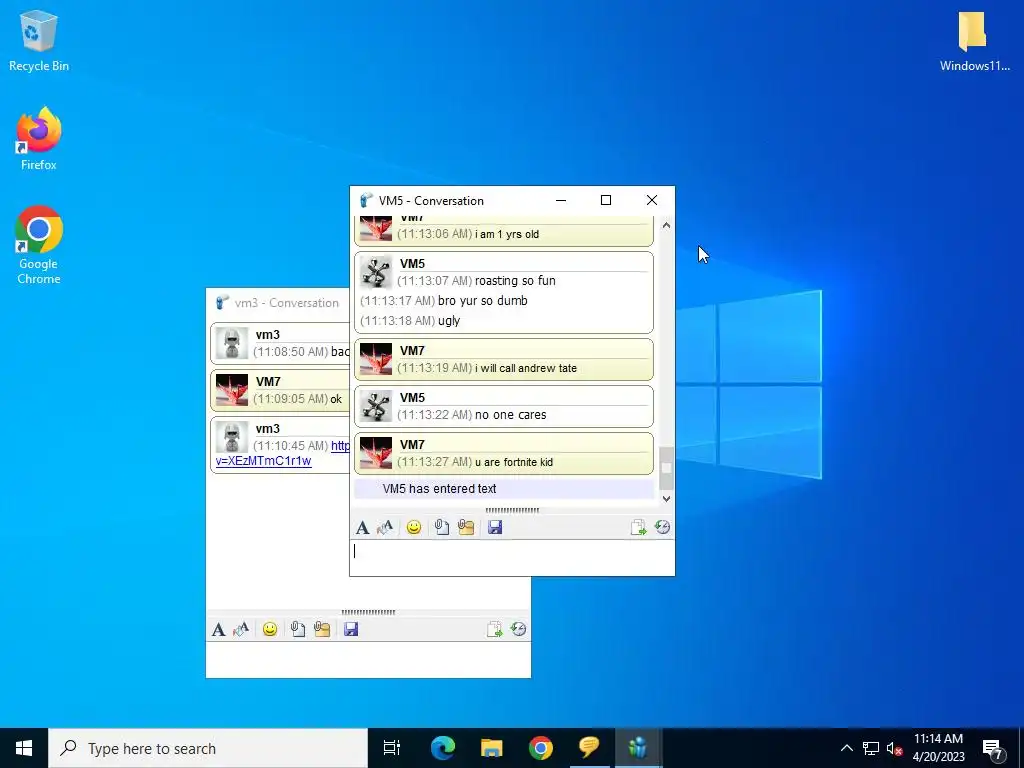Image resolution: width=1024 pixels, height=768 pixels.
Task: Click VM5 Conversation window title icon
Action: tap(366, 200)
